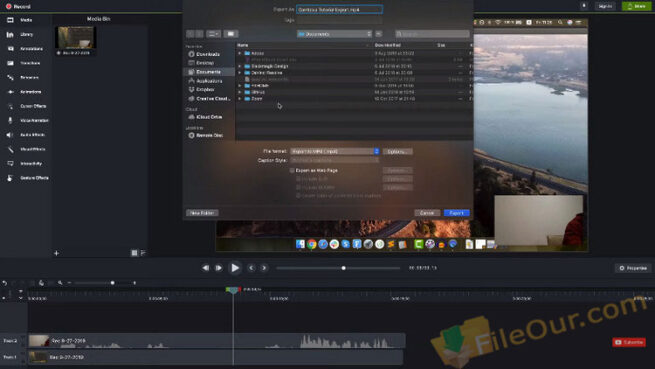Click the green Share button at top right
The width and height of the screenshot is (655, 369).
[x=636, y=6]
